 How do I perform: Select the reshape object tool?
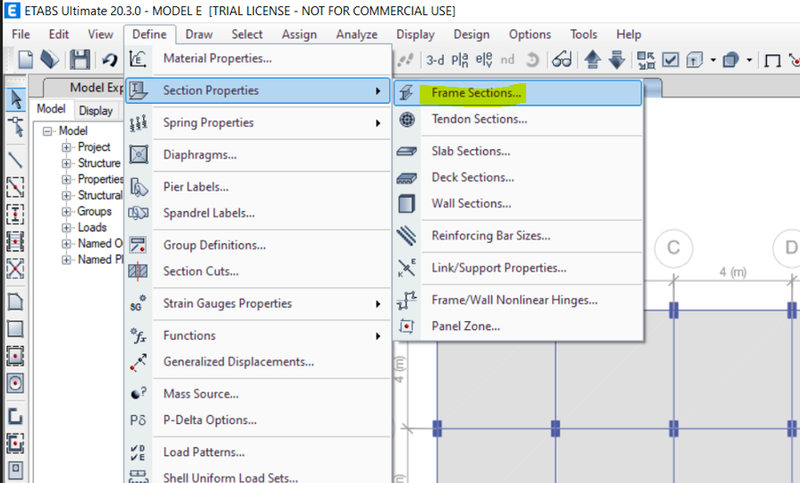16,126
